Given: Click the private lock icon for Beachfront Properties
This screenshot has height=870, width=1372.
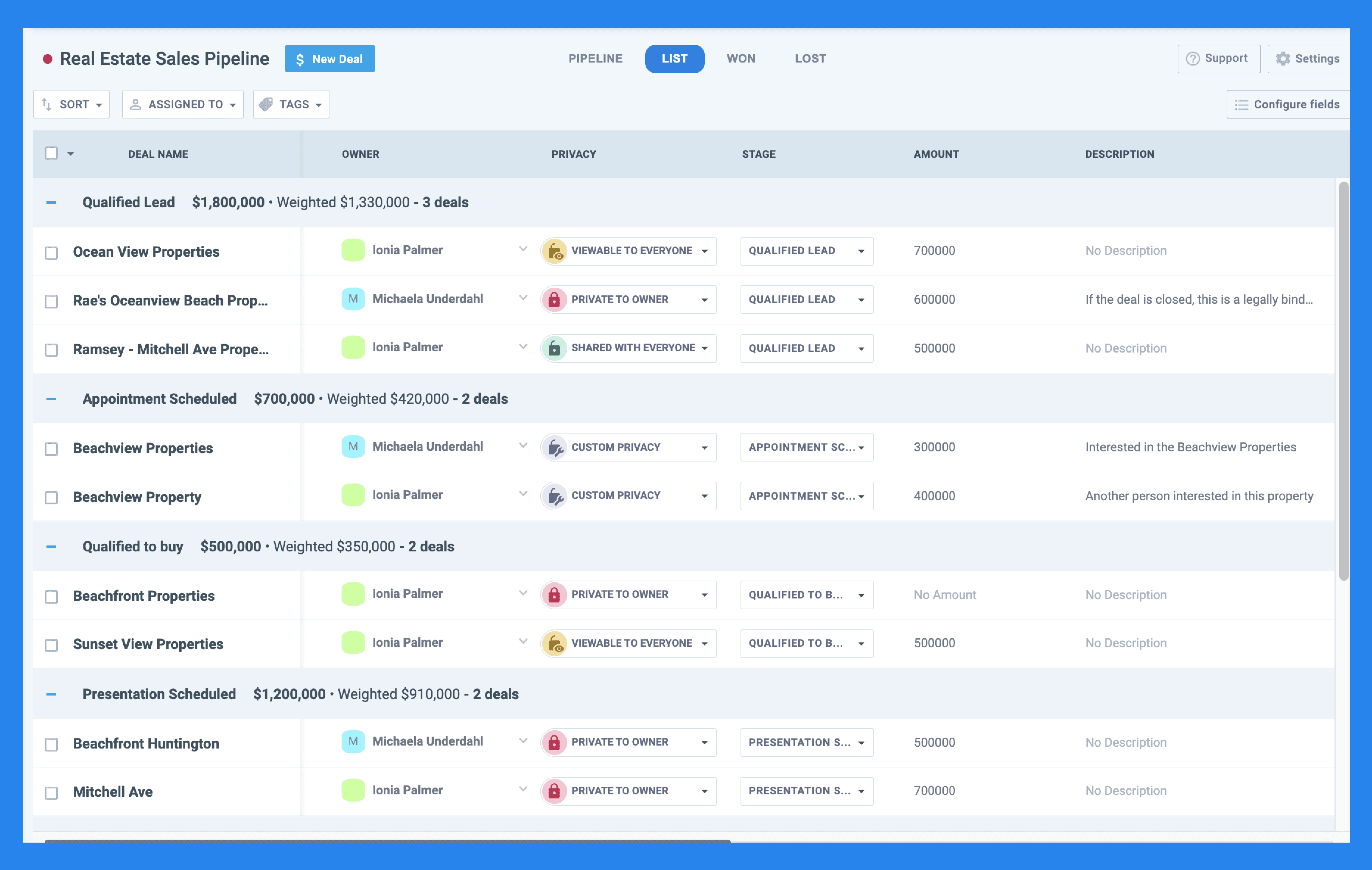Looking at the screenshot, I should (x=554, y=594).
